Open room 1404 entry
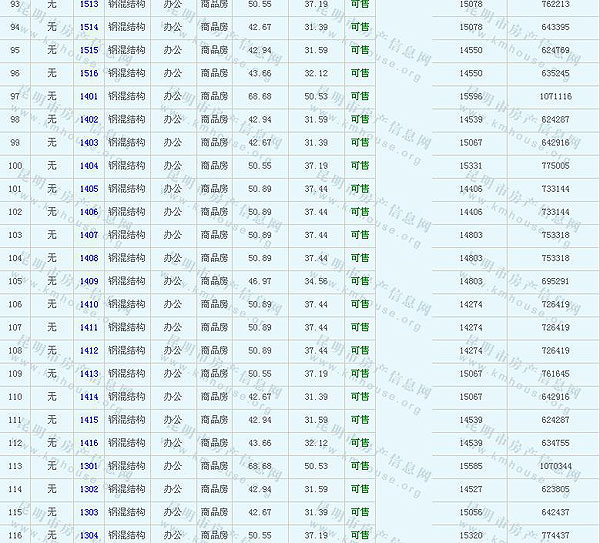Viewport: 600px width, 543px height. point(89,166)
